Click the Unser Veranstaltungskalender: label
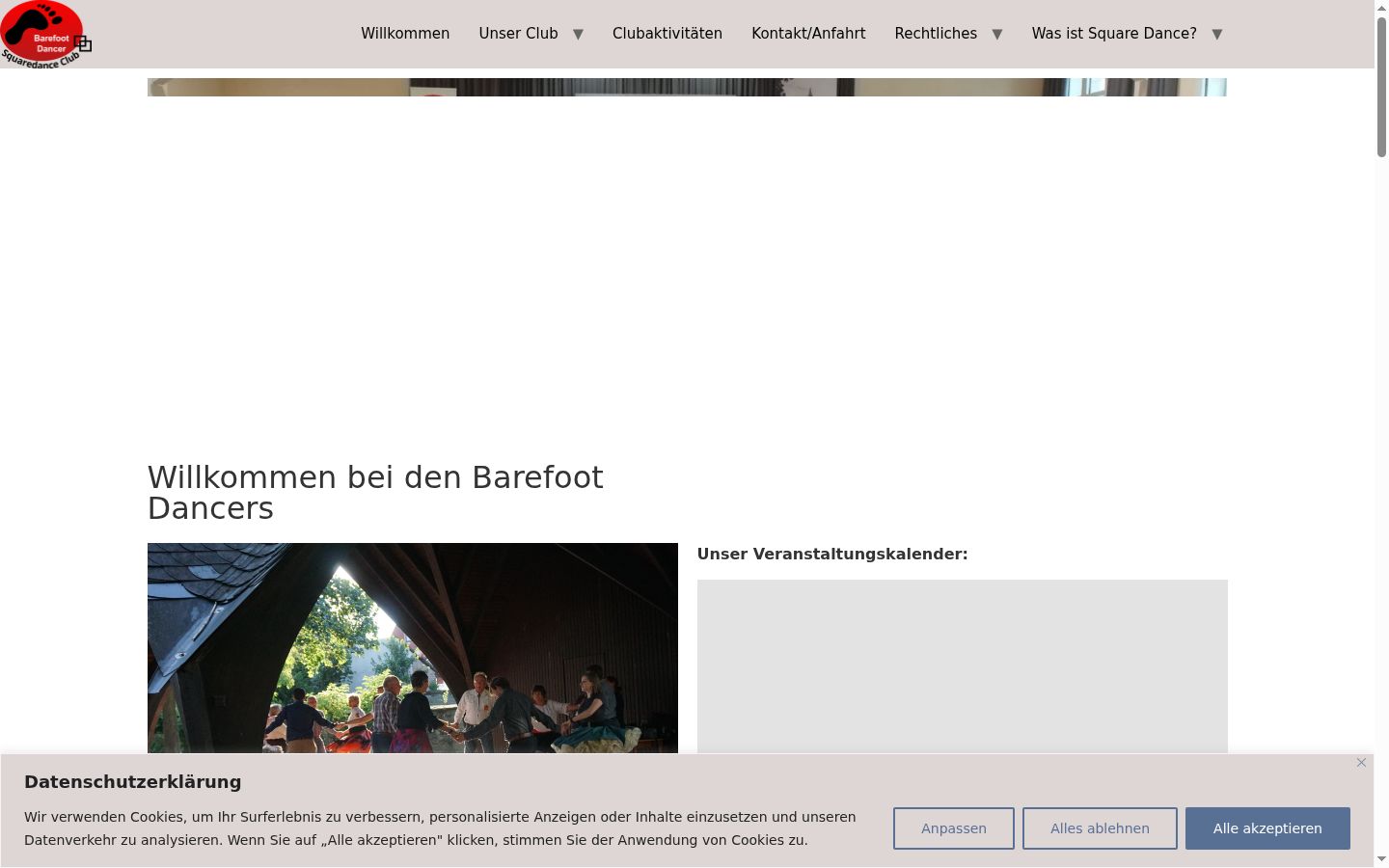 pyautogui.click(x=832, y=554)
